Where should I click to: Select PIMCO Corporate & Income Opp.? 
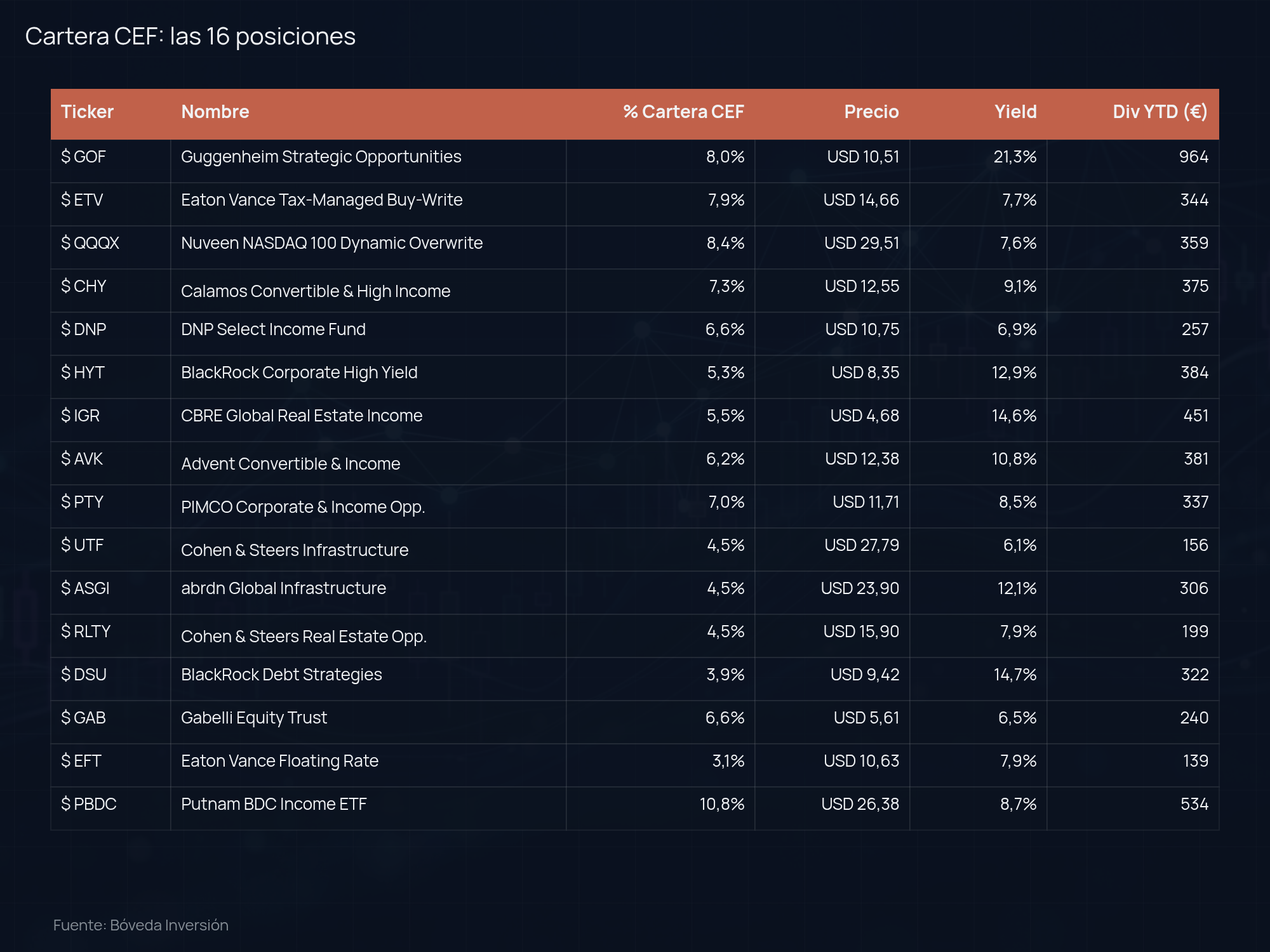(x=303, y=507)
